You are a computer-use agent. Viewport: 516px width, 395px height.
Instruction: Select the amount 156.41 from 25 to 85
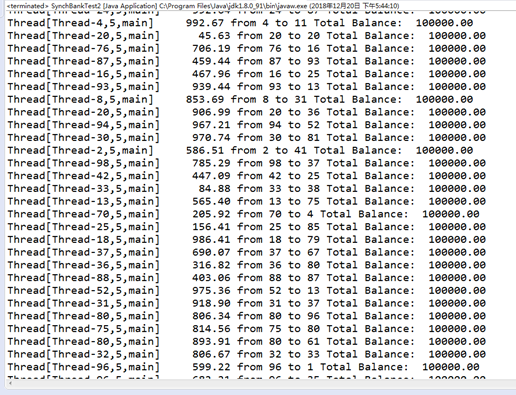pos(211,227)
